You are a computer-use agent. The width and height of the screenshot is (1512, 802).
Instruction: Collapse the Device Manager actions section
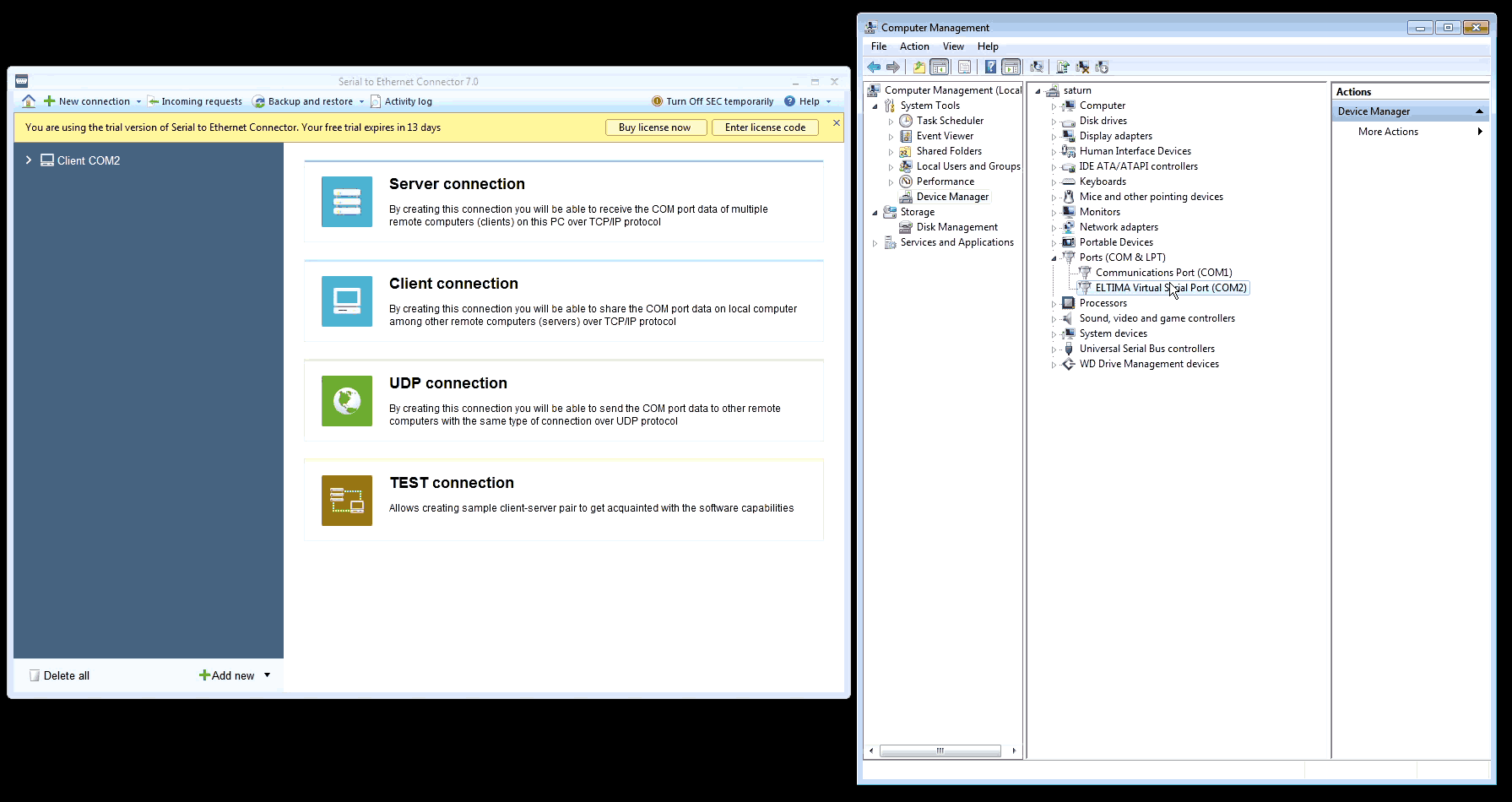click(1479, 111)
